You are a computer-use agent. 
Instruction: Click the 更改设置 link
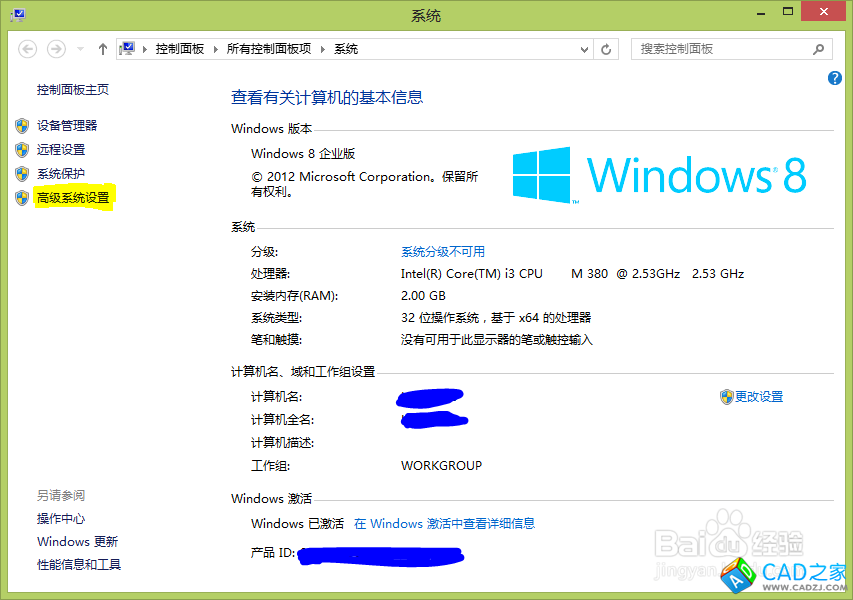click(x=758, y=397)
